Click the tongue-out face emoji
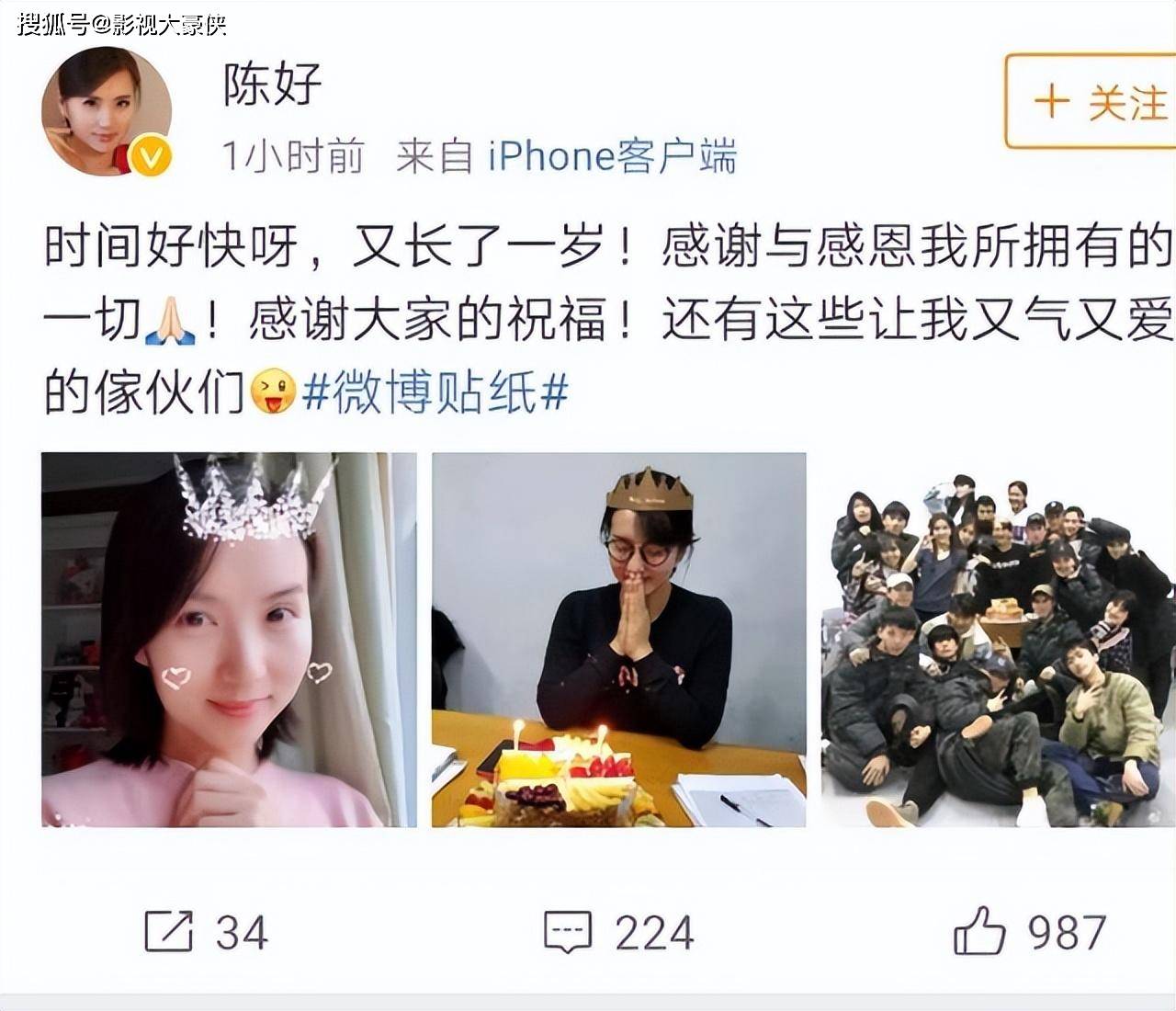1176x1011 pixels. (273, 392)
